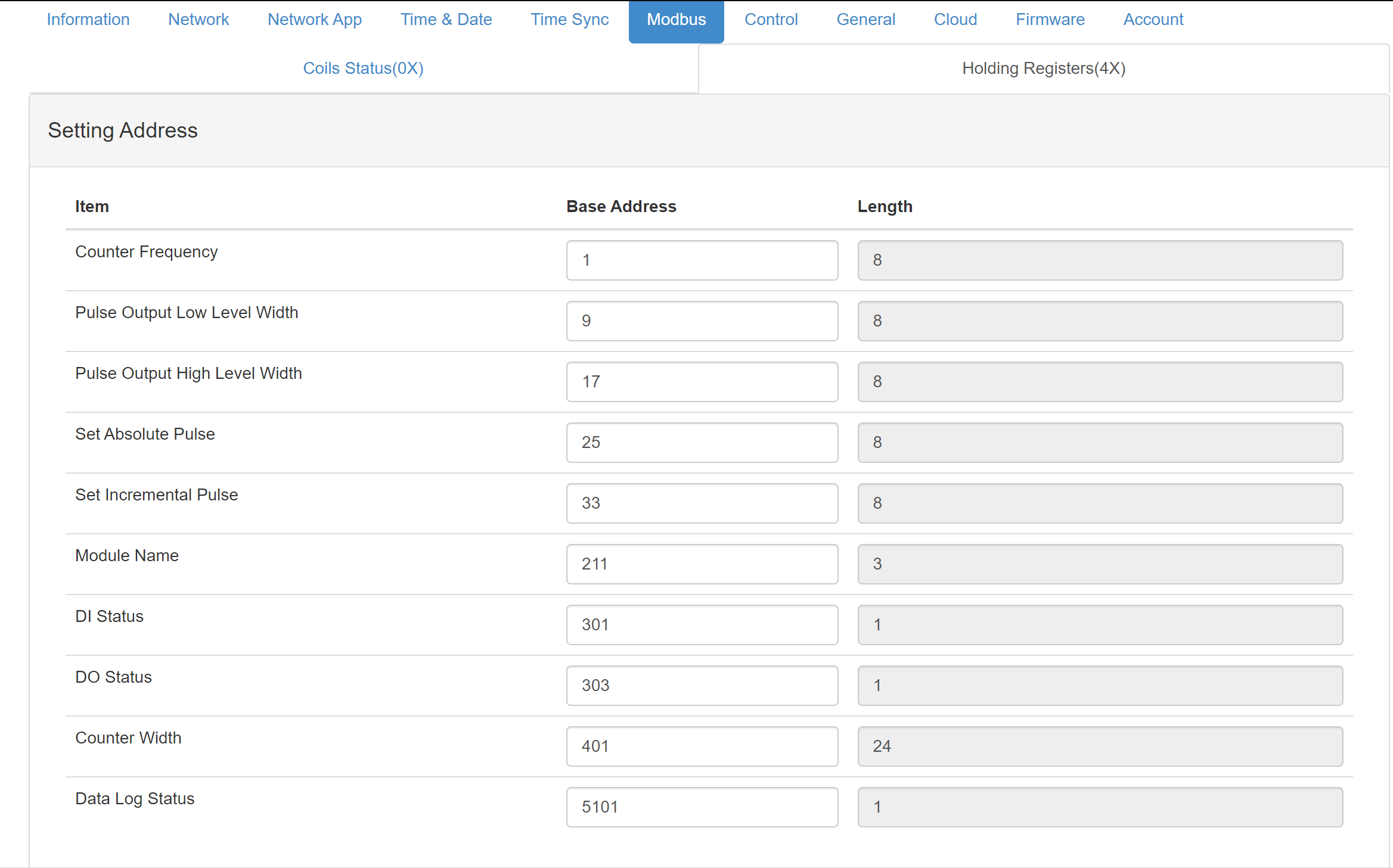Open the Cloud tab
This screenshot has width=1393, height=868.
[955, 20]
